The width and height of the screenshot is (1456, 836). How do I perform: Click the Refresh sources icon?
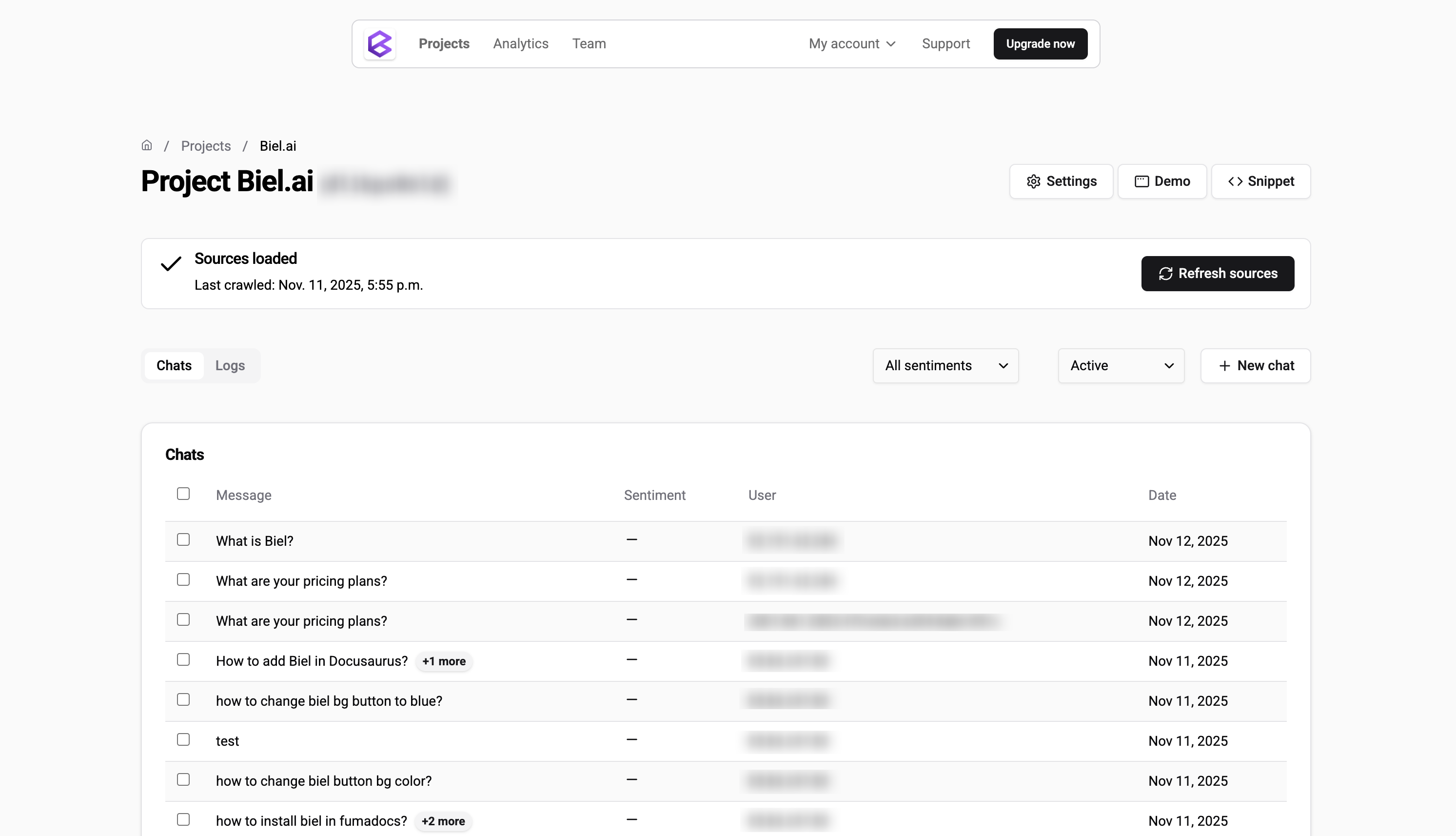click(1165, 273)
